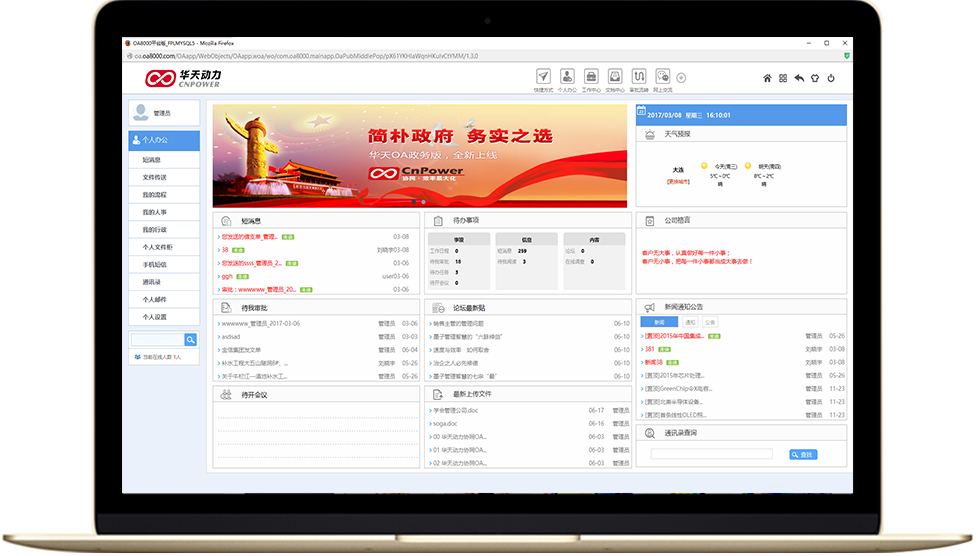
Task: Open 我的行政 in the sidebar
Action: pos(164,230)
